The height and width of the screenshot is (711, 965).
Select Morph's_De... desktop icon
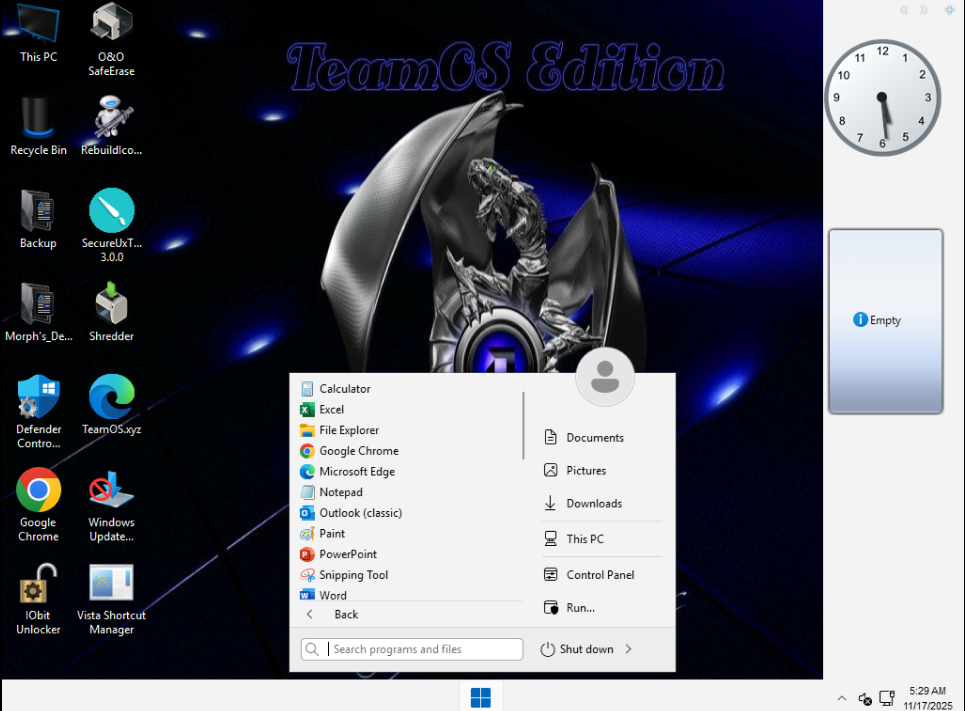pos(38,312)
